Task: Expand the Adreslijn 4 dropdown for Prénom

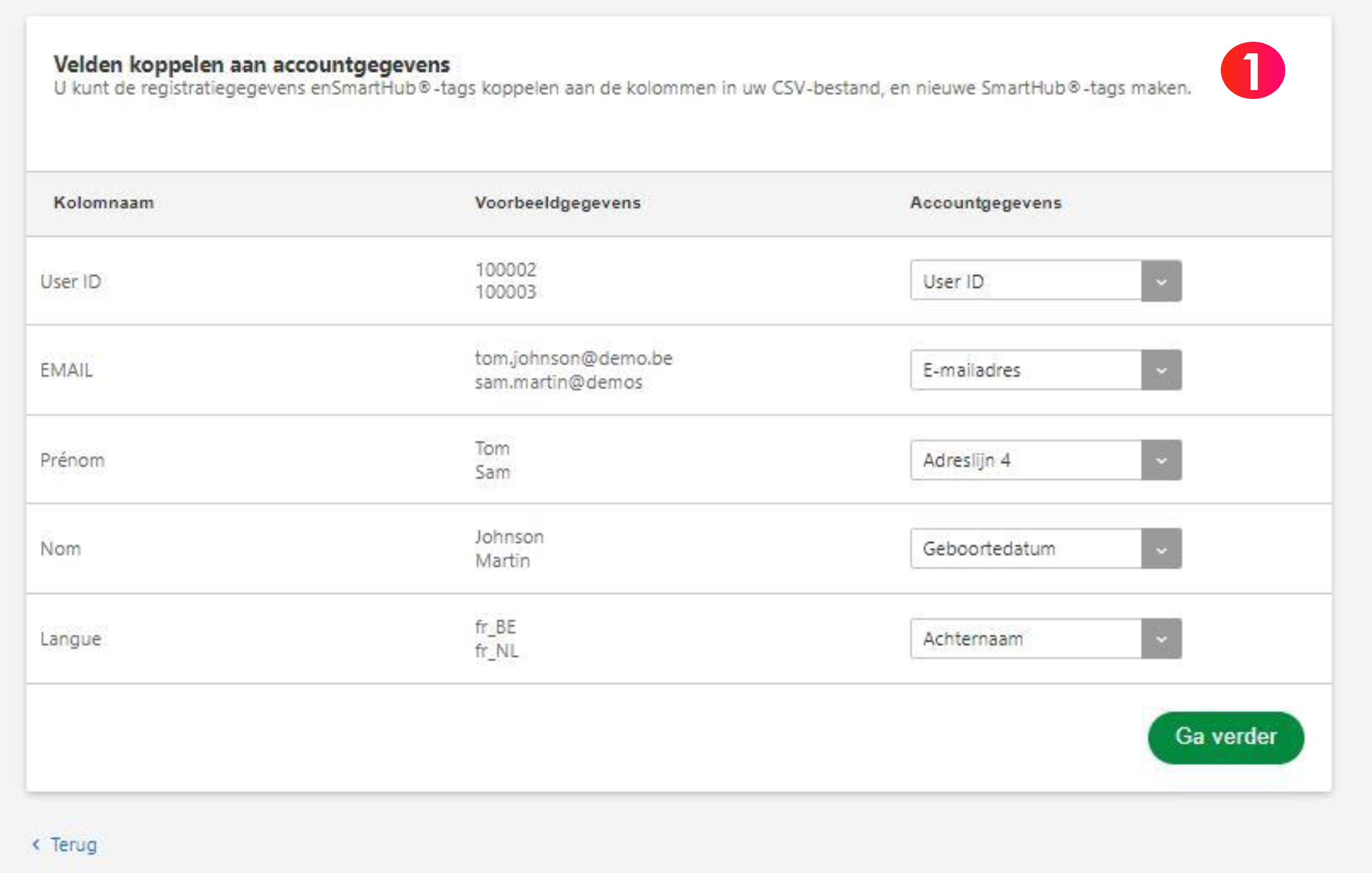Action: [1046, 460]
